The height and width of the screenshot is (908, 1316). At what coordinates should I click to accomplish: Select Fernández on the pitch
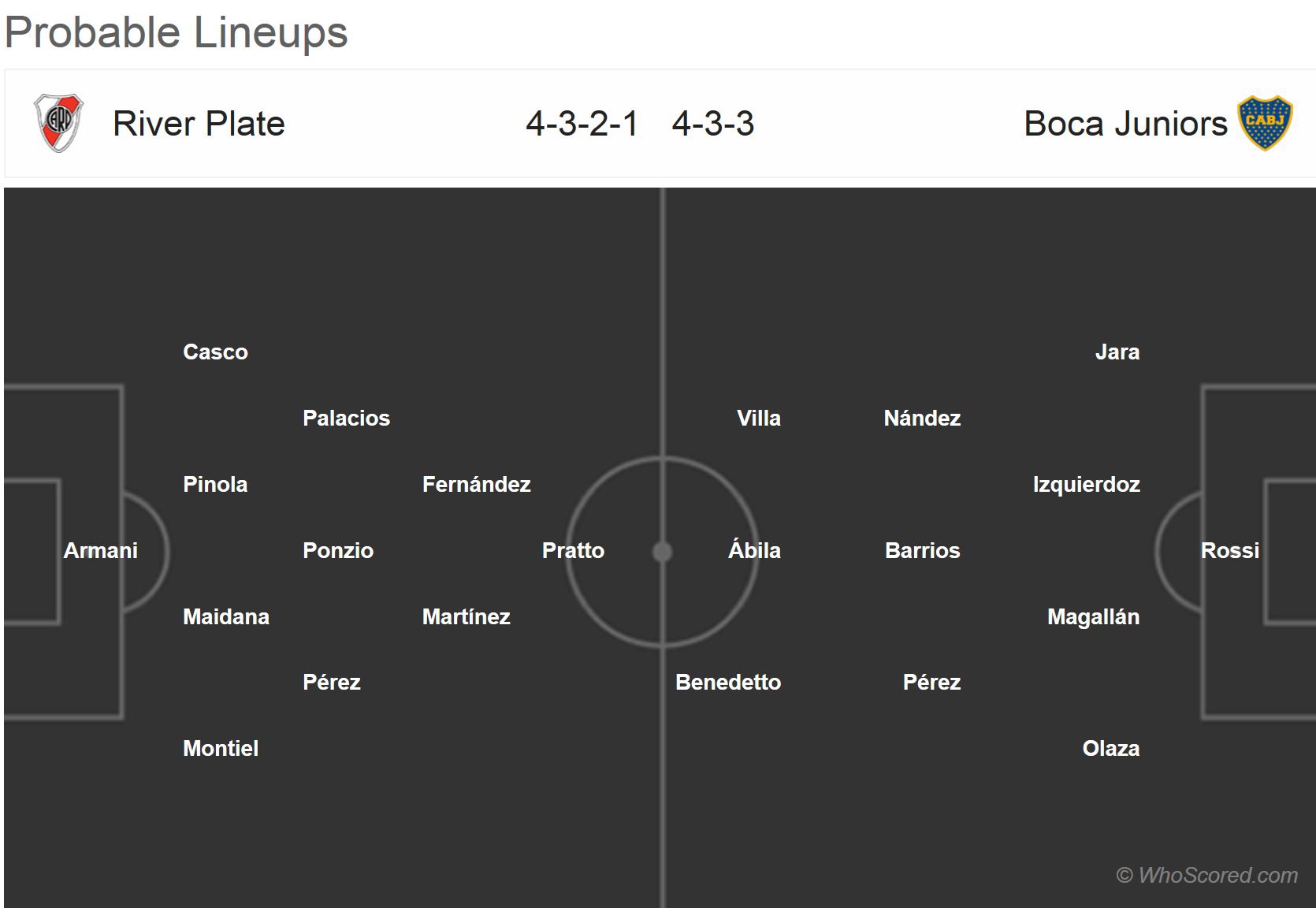476,484
